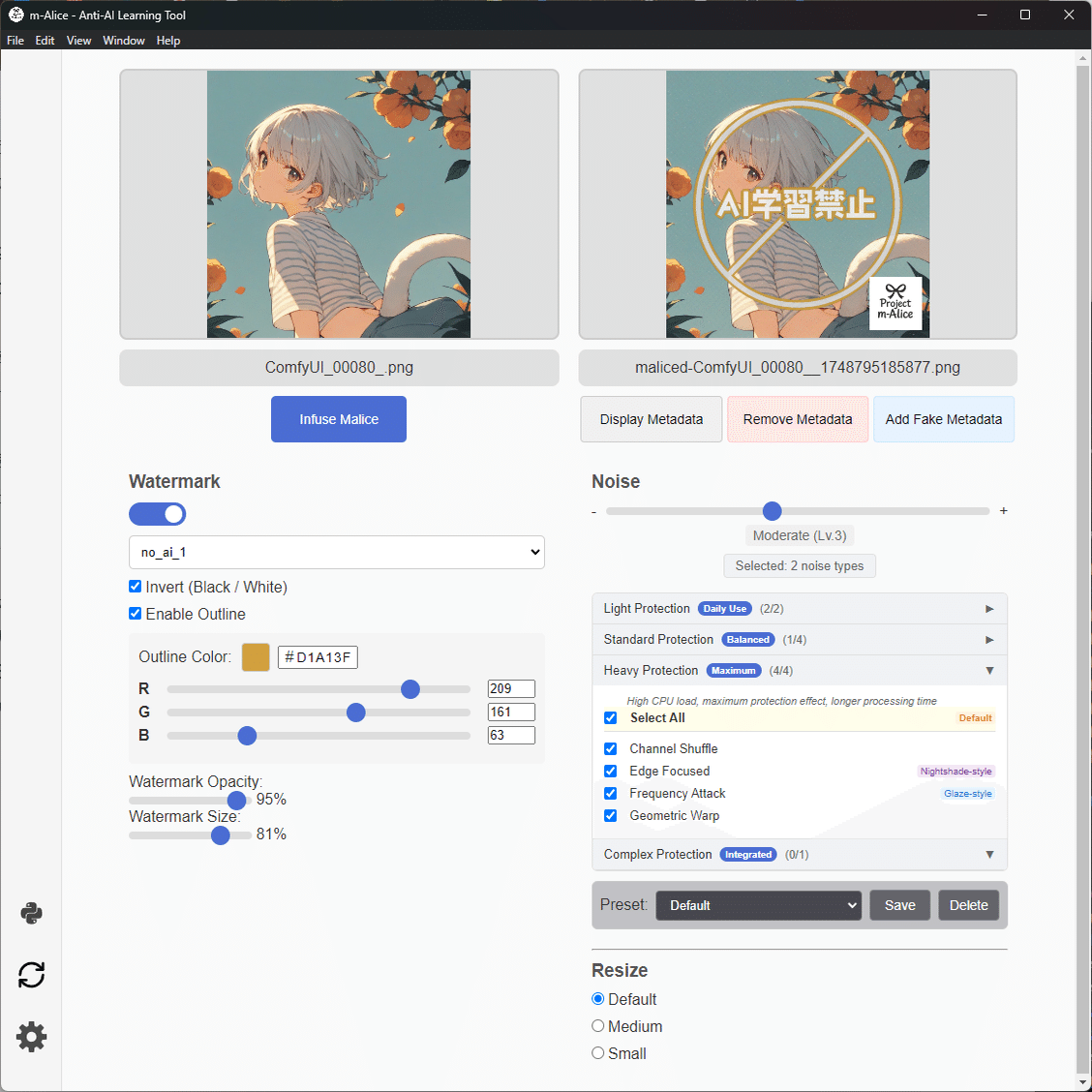Uncheck Channel Shuffle noise type
The height and width of the screenshot is (1092, 1092).
pyautogui.click(x=611, y=748)
